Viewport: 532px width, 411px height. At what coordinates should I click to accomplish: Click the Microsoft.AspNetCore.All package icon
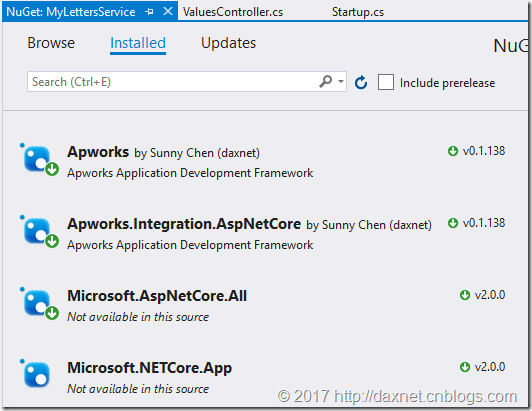tap(39, 304)
